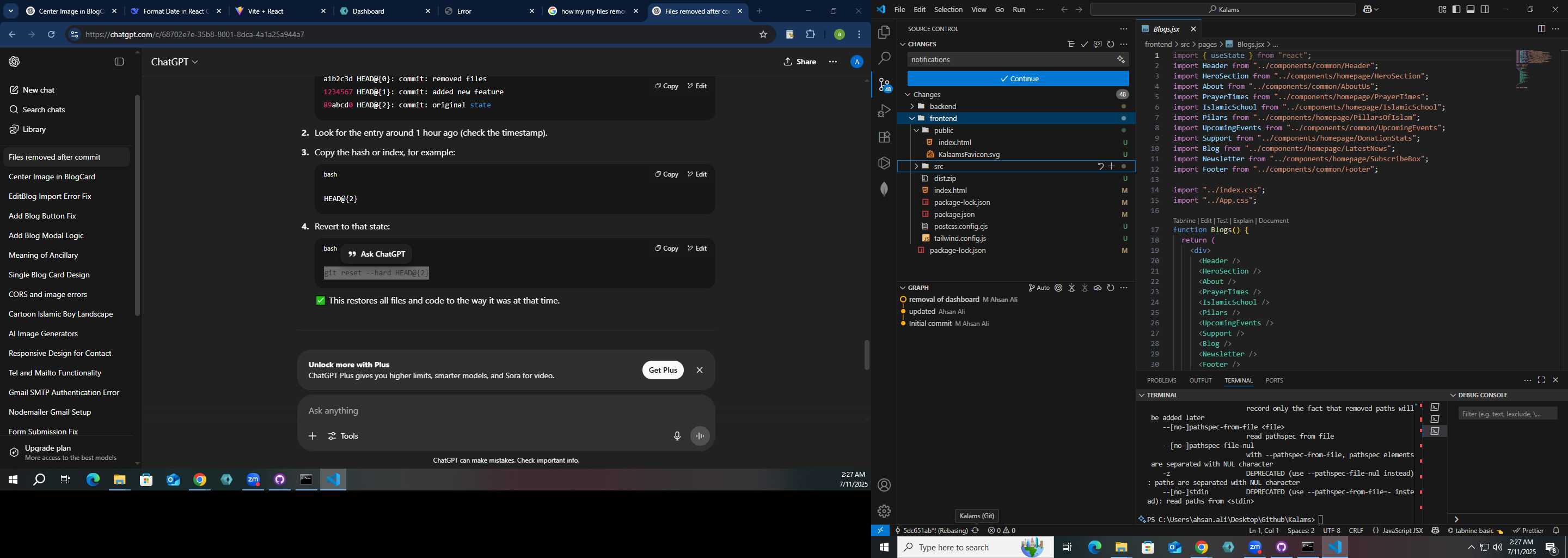The image size is (1568, 558).
Task: Switch to the OUTPUT panel tab
Action: [x=1200, y=380]
